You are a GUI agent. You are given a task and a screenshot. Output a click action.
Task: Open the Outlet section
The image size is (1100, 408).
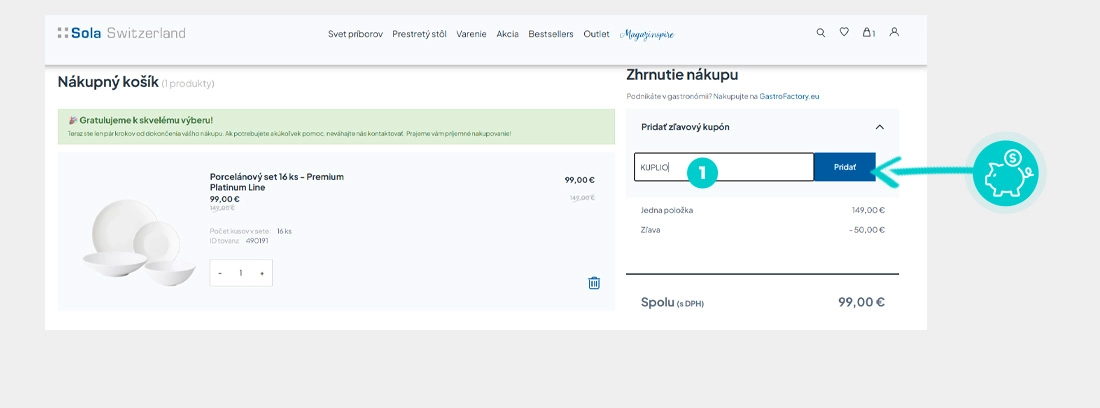point(596,34)
